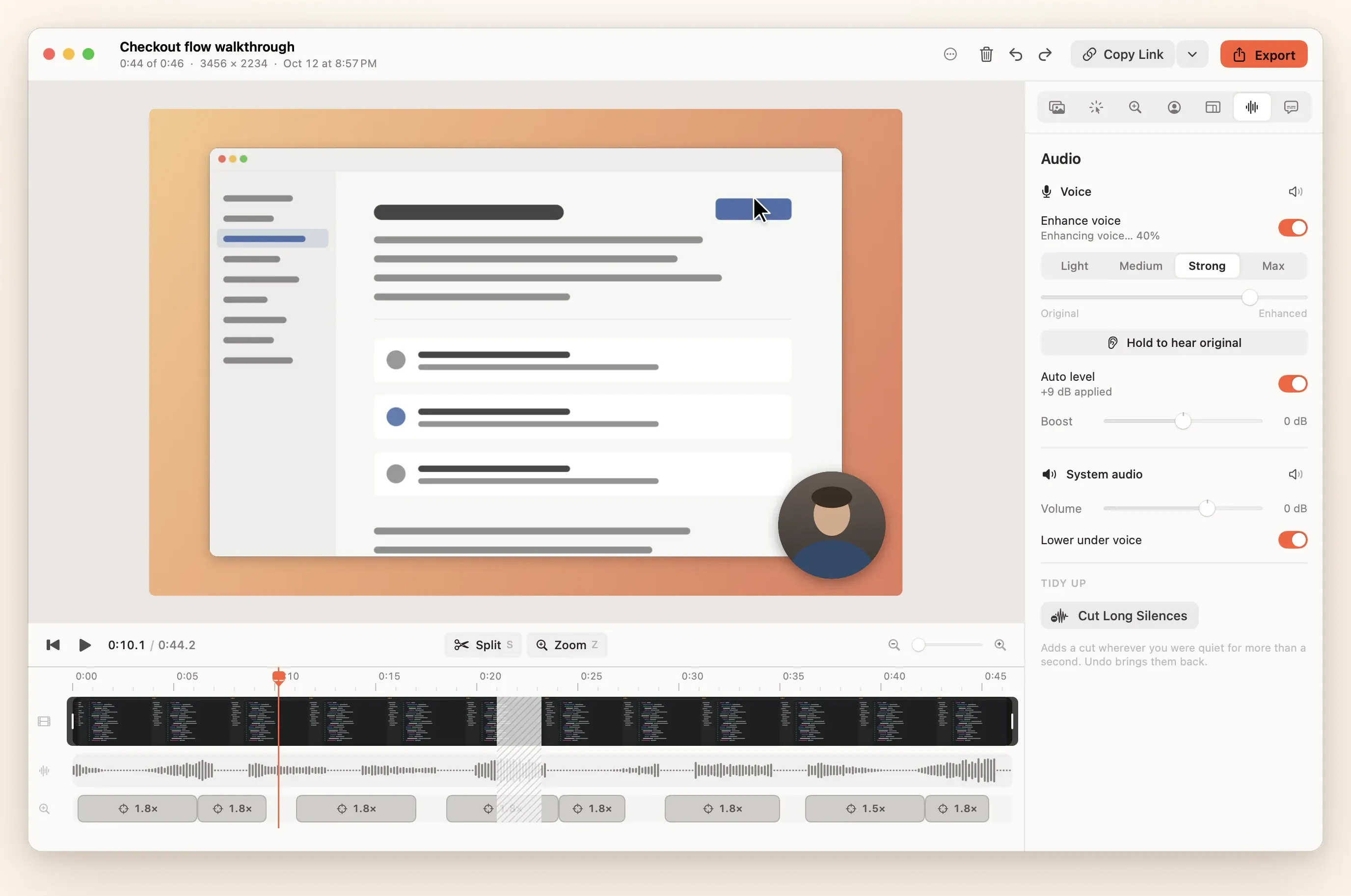Screen dimensions: 1351x896
Task: Undo the last edit
Action: pyautogui.click(x=1016, y=54)
